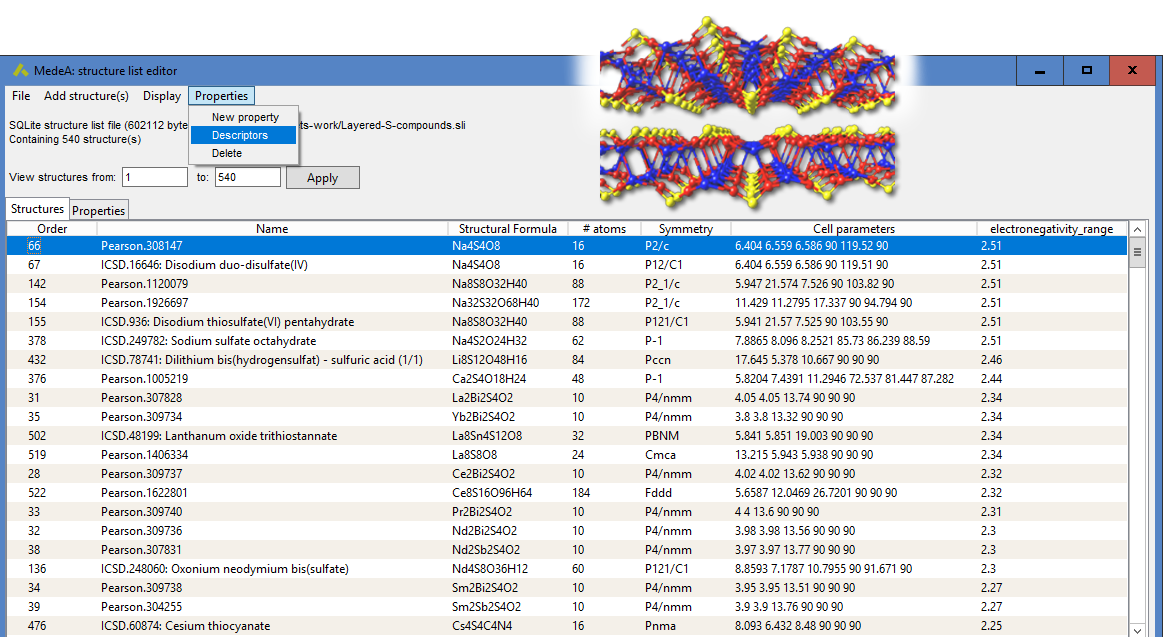Click the MedeA logo icon in title bar
The width and height of the screenshot is (1163, 637).
pos(21,70)
